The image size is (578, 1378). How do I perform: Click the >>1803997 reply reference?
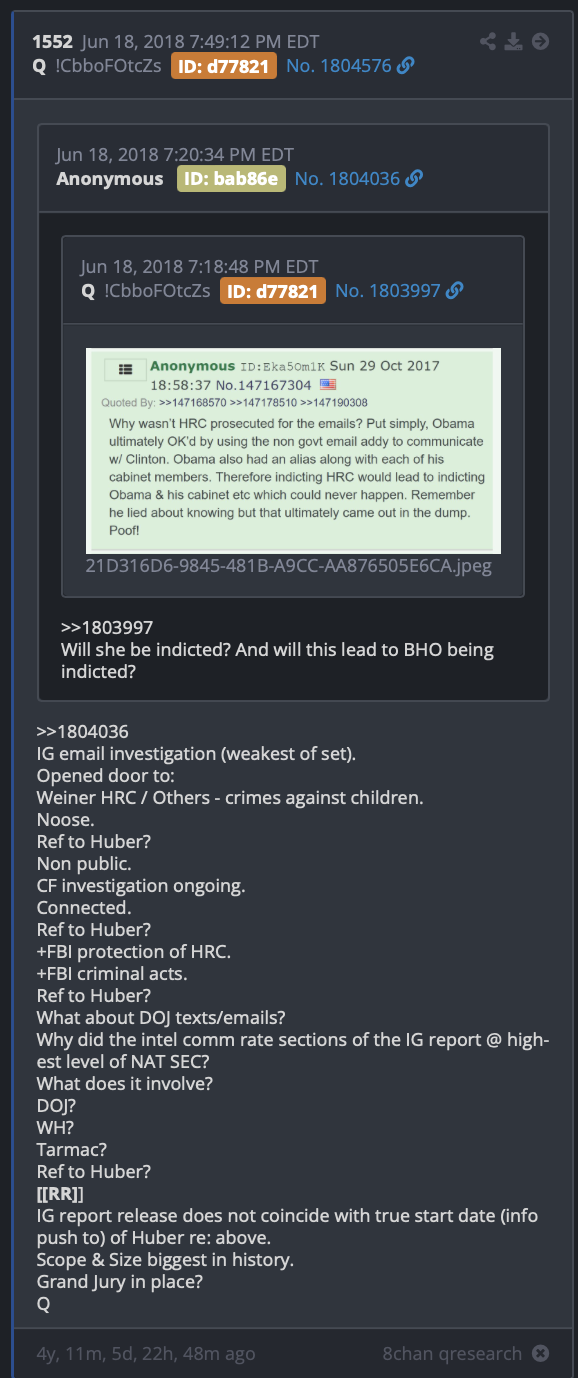(x=107, y=628)
